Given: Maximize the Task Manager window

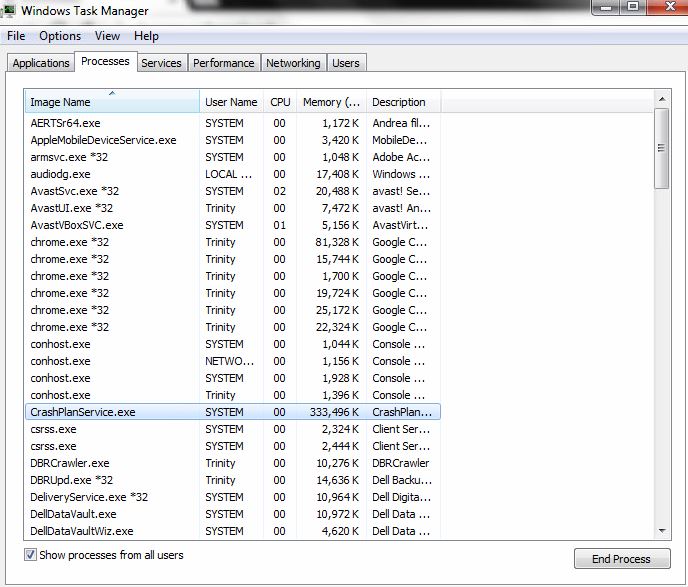Looking at the screenshot, I should tap(633, 7).
